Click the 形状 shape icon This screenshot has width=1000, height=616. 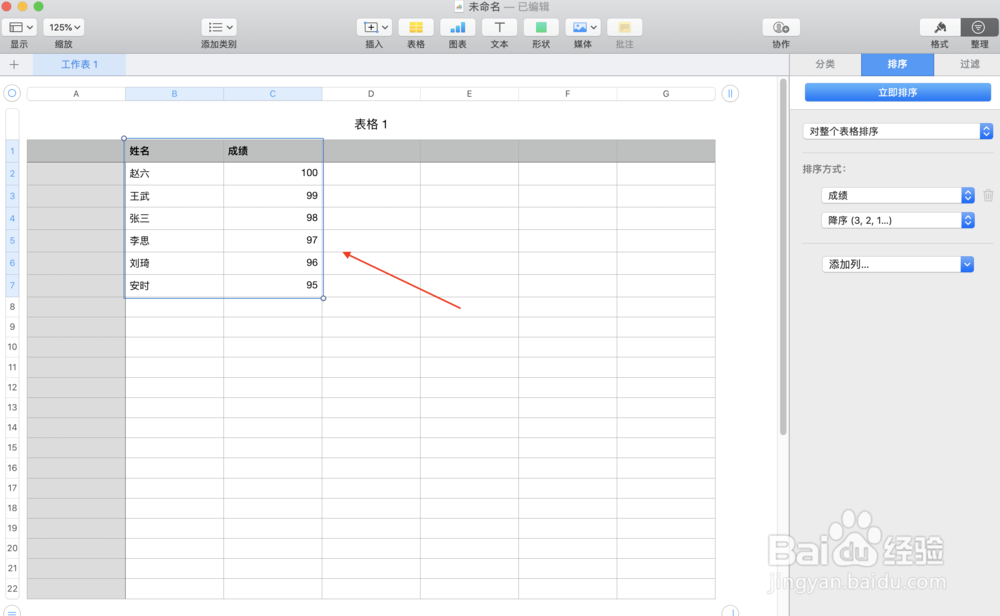[541, 27]
